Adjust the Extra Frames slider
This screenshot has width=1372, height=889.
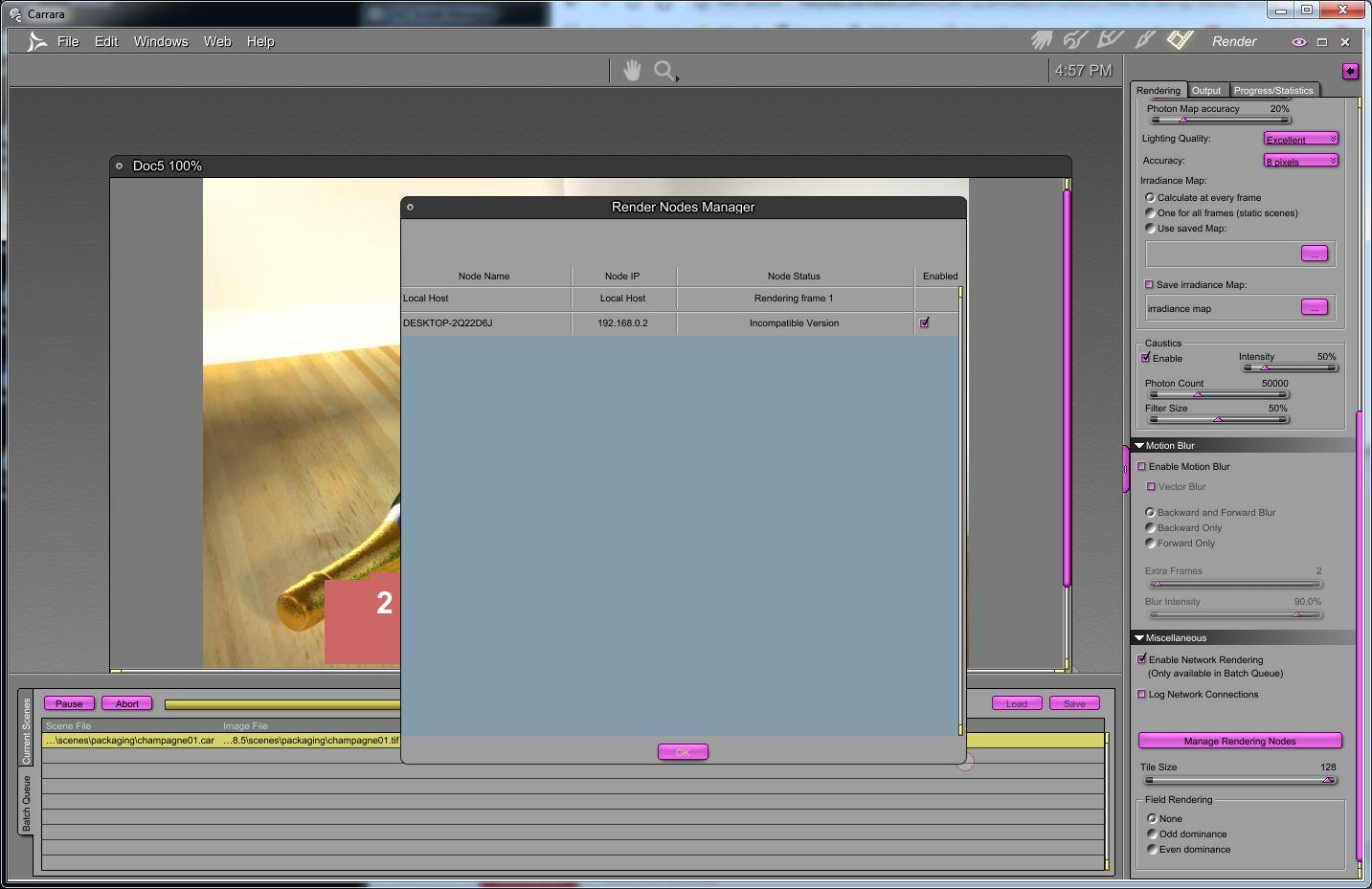[1234, 584]
